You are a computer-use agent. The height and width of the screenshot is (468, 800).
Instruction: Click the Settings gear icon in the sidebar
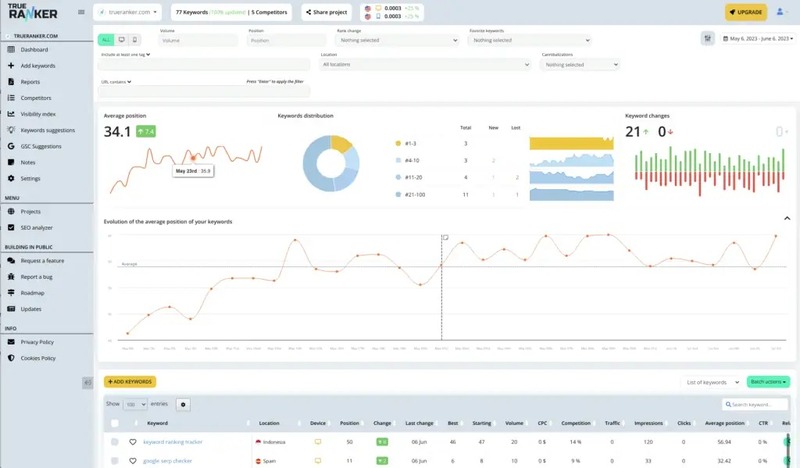[11, 178]
